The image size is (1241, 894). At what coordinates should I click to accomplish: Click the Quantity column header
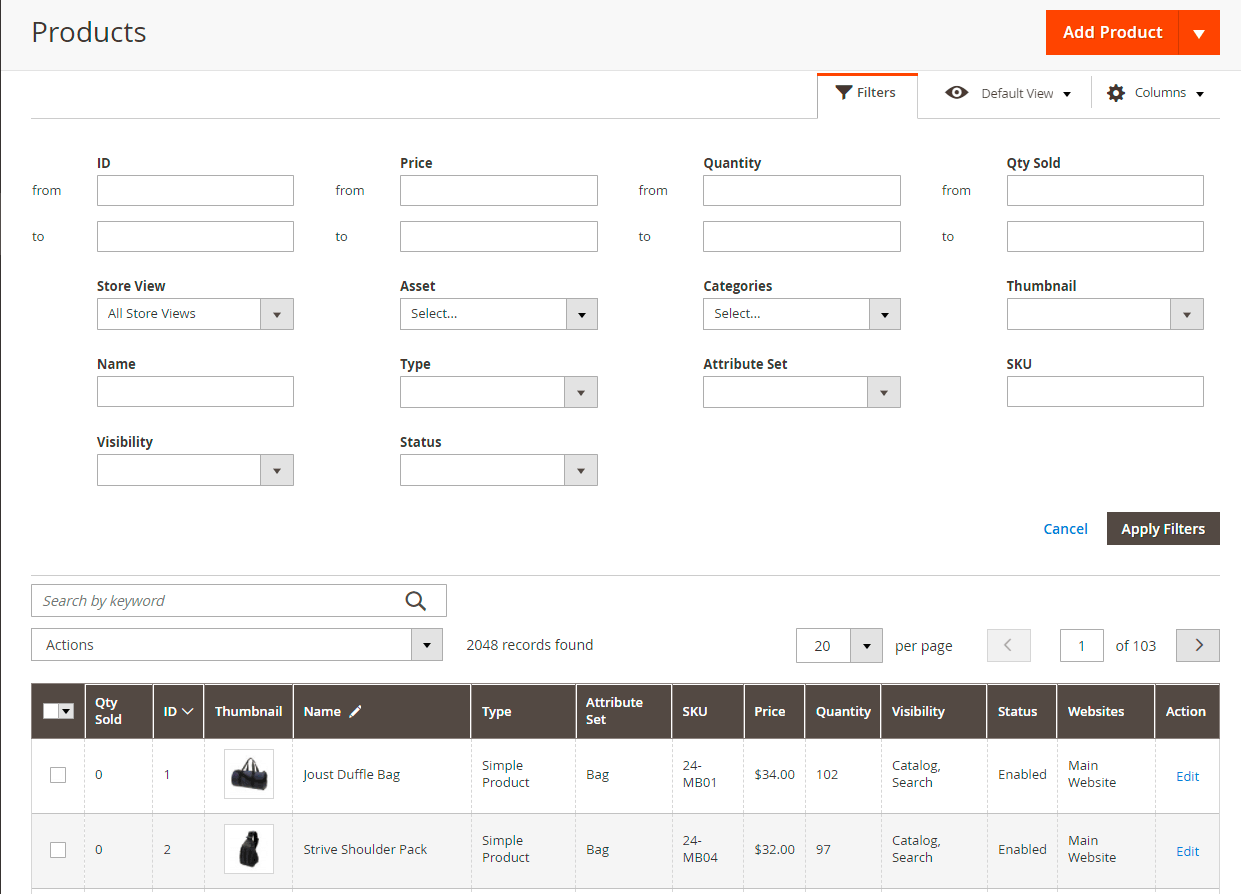(x=843, y=711)
